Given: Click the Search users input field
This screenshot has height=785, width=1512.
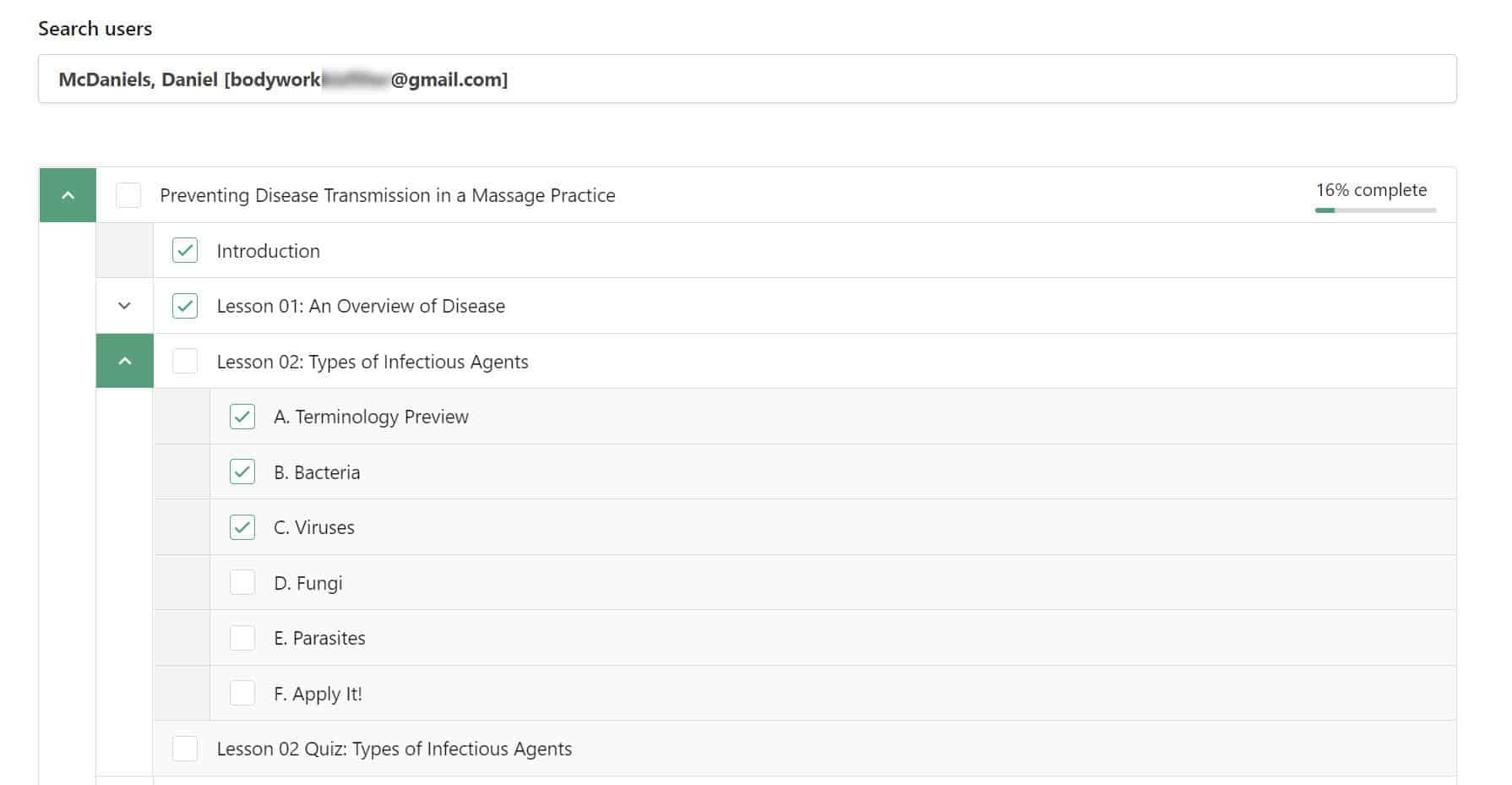Looking at the screenshot, I should [x=747, y=79].
